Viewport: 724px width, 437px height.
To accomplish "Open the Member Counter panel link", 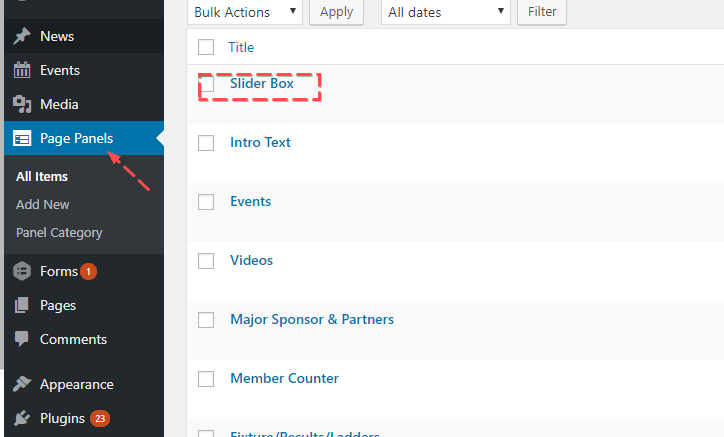I will (284, 378).
